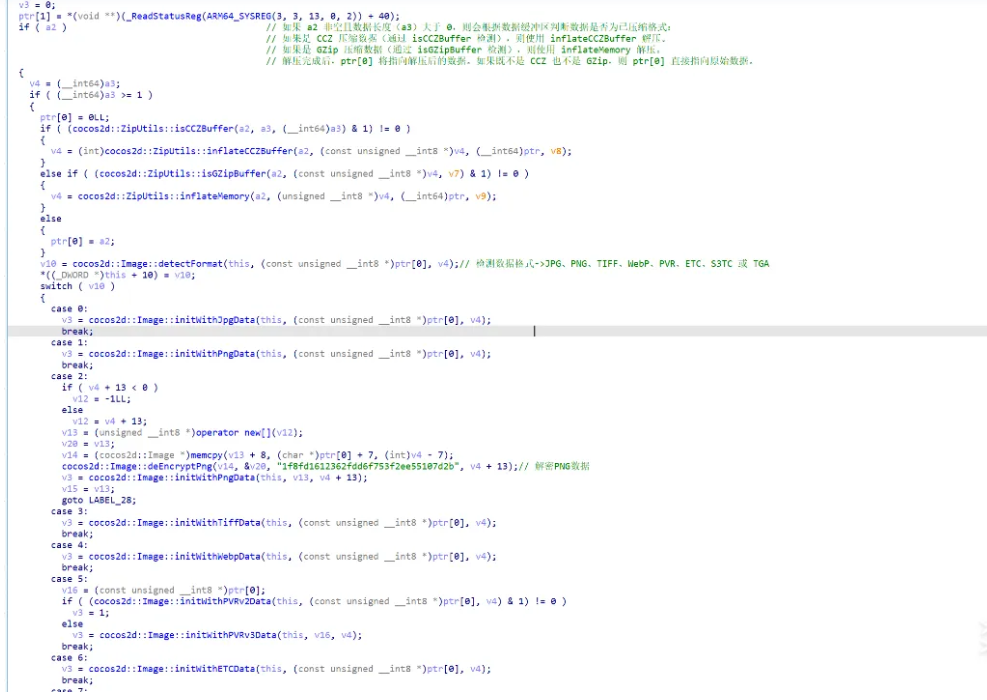This screenshot has width=987, height=700.
Task: Click the 'v15 = v13;' line
Action: pos(89,491)
